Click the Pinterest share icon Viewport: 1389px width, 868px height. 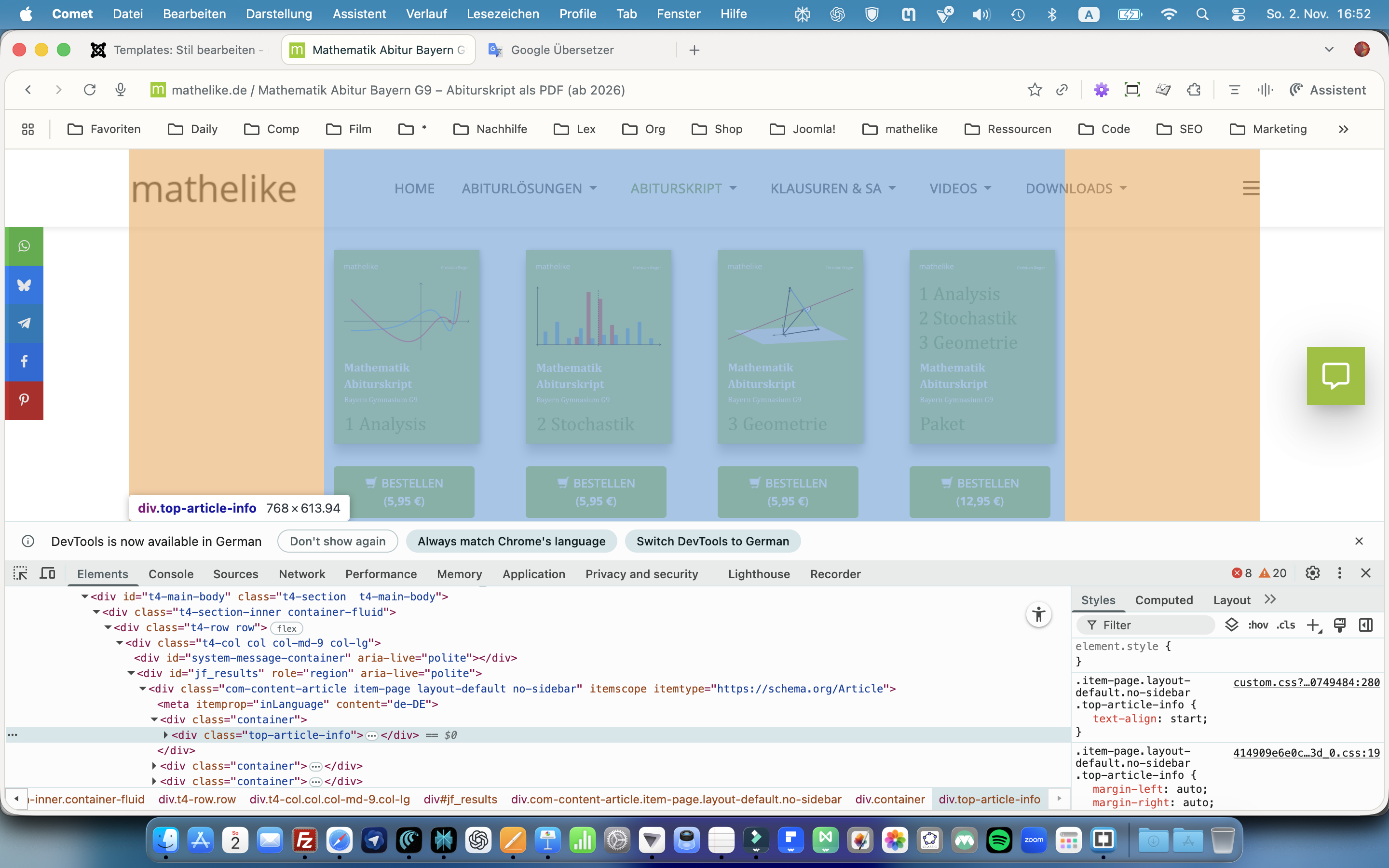(24, 400)
